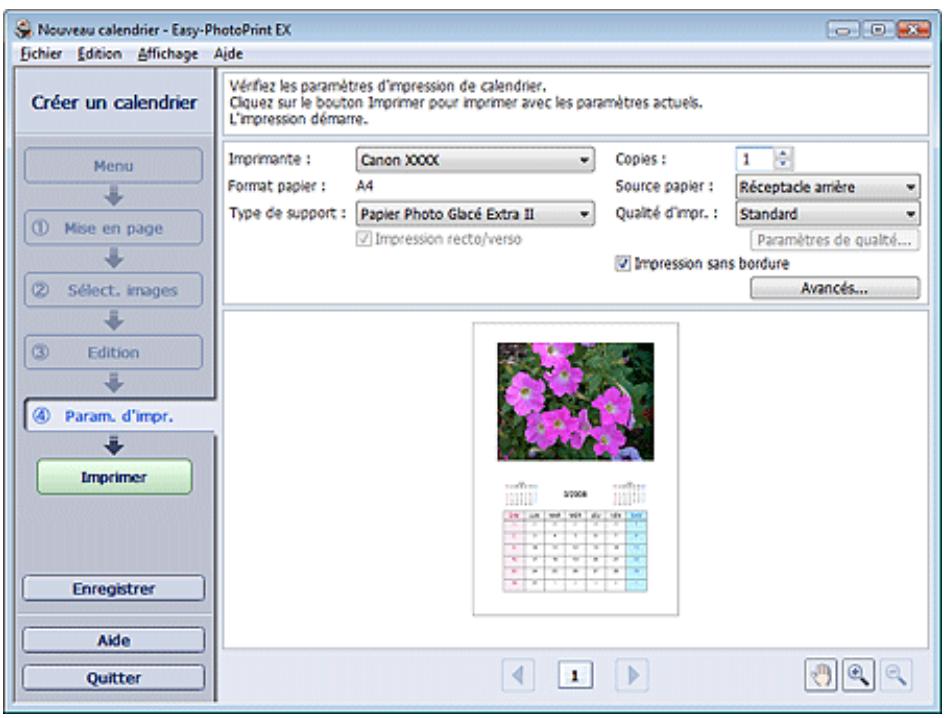Image resolution: width=945 pixels, height=718 pixels.
Task: Minimize the Easy-PhotoPrint EX window
Action: pyautogui.click(x=843, y=29)
